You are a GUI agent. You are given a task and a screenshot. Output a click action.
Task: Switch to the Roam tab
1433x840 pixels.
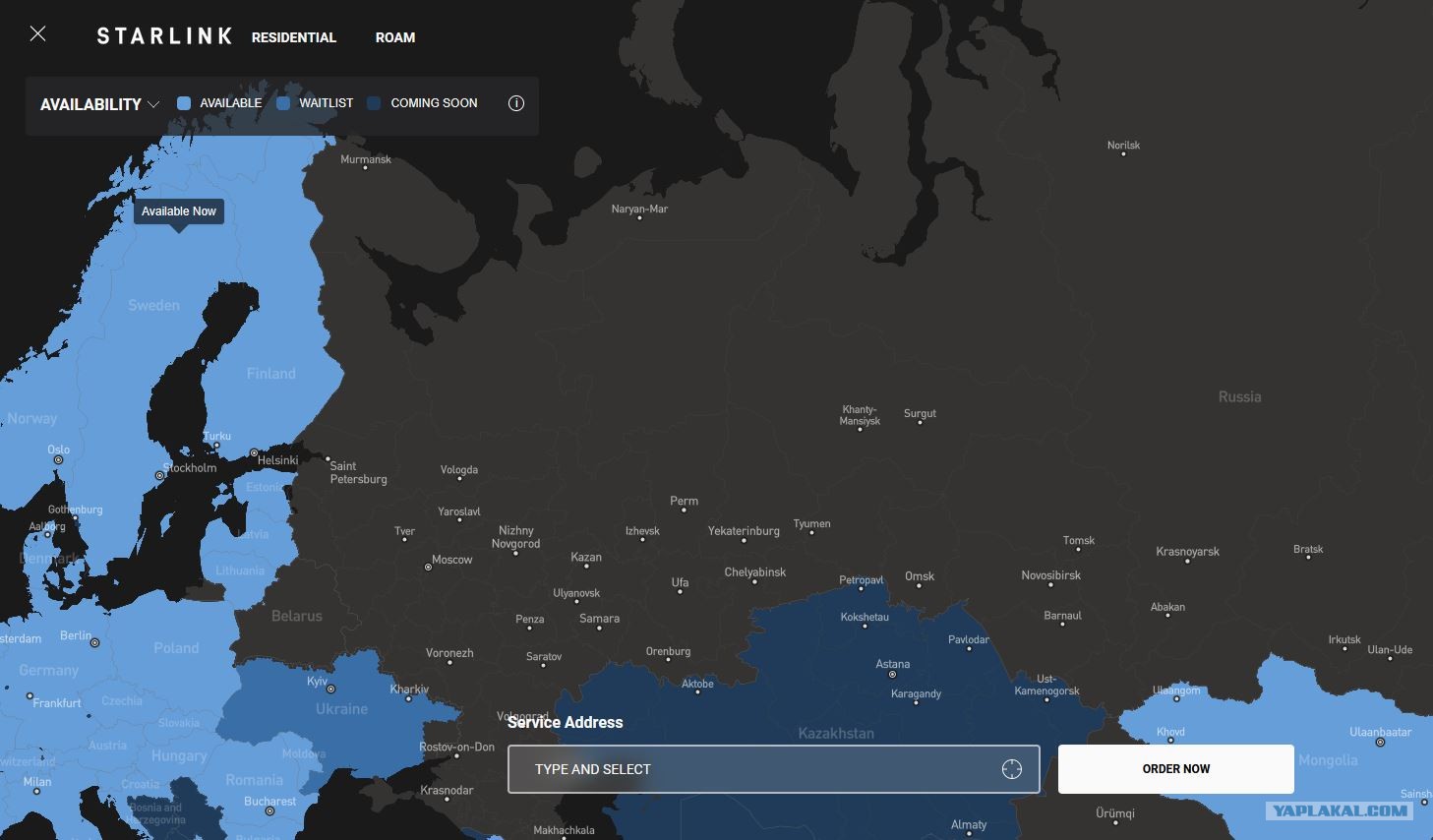(395, 37)
